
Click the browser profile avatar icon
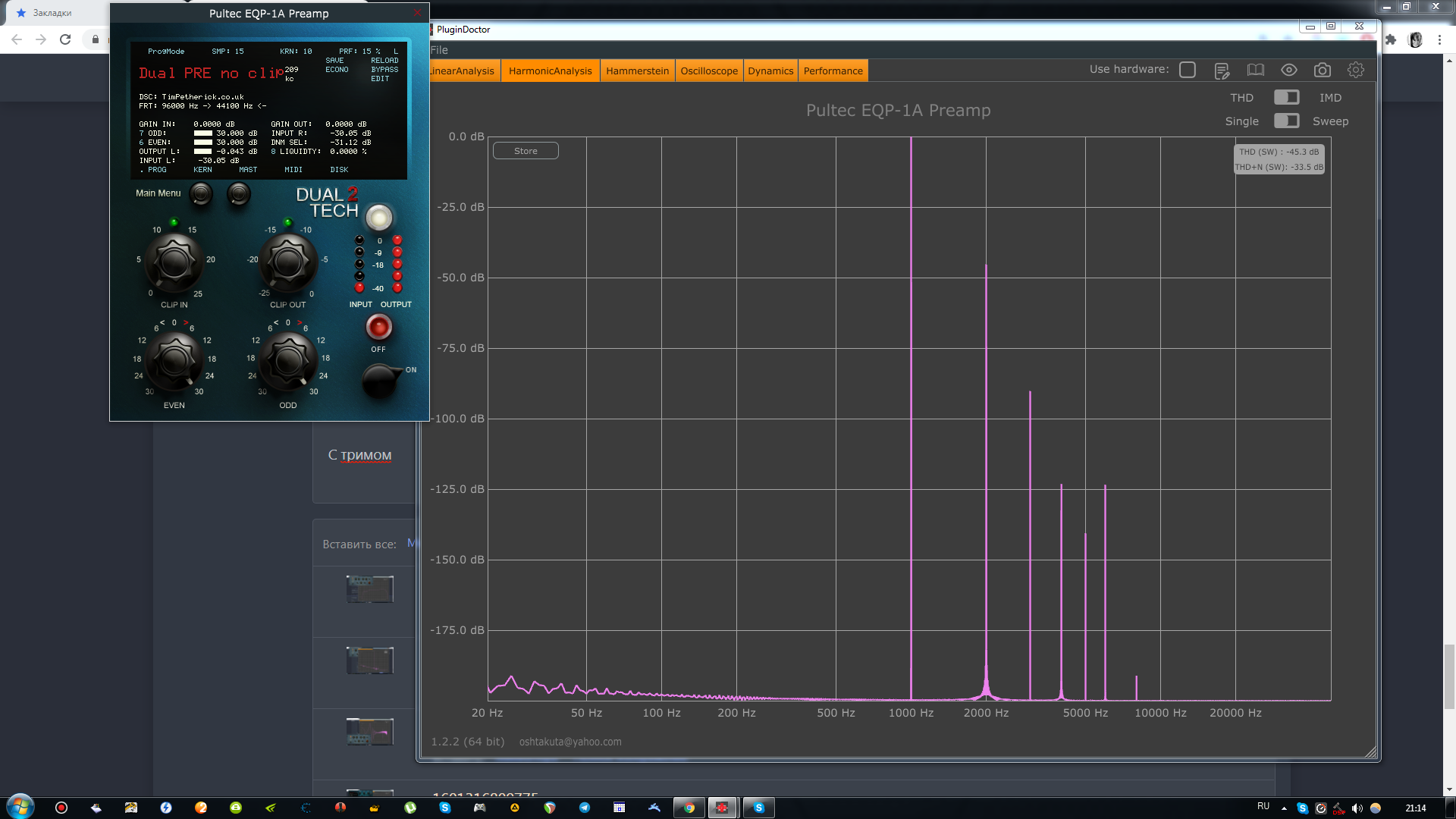coord(1415,39)
